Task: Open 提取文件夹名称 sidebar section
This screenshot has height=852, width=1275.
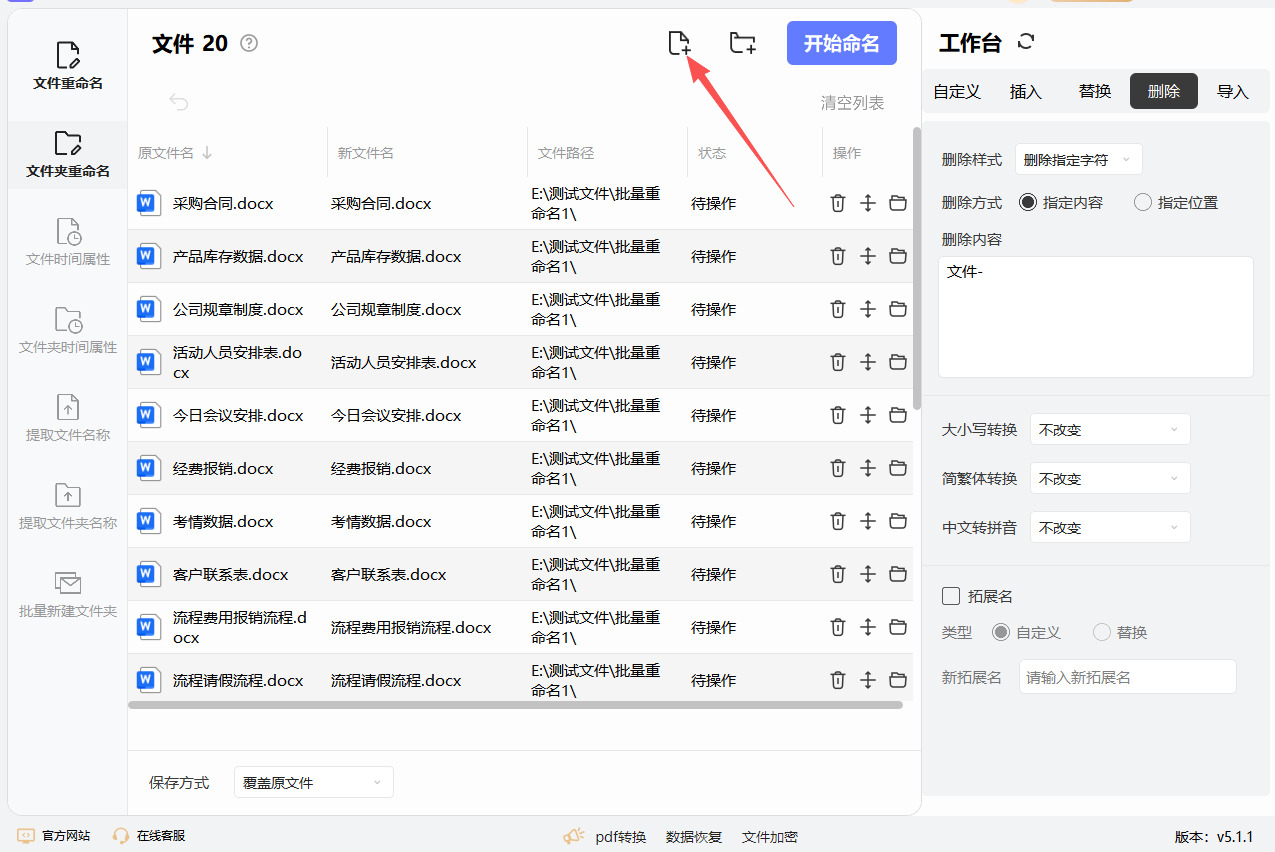Action: pyautogui.click(x=68, y=507)
